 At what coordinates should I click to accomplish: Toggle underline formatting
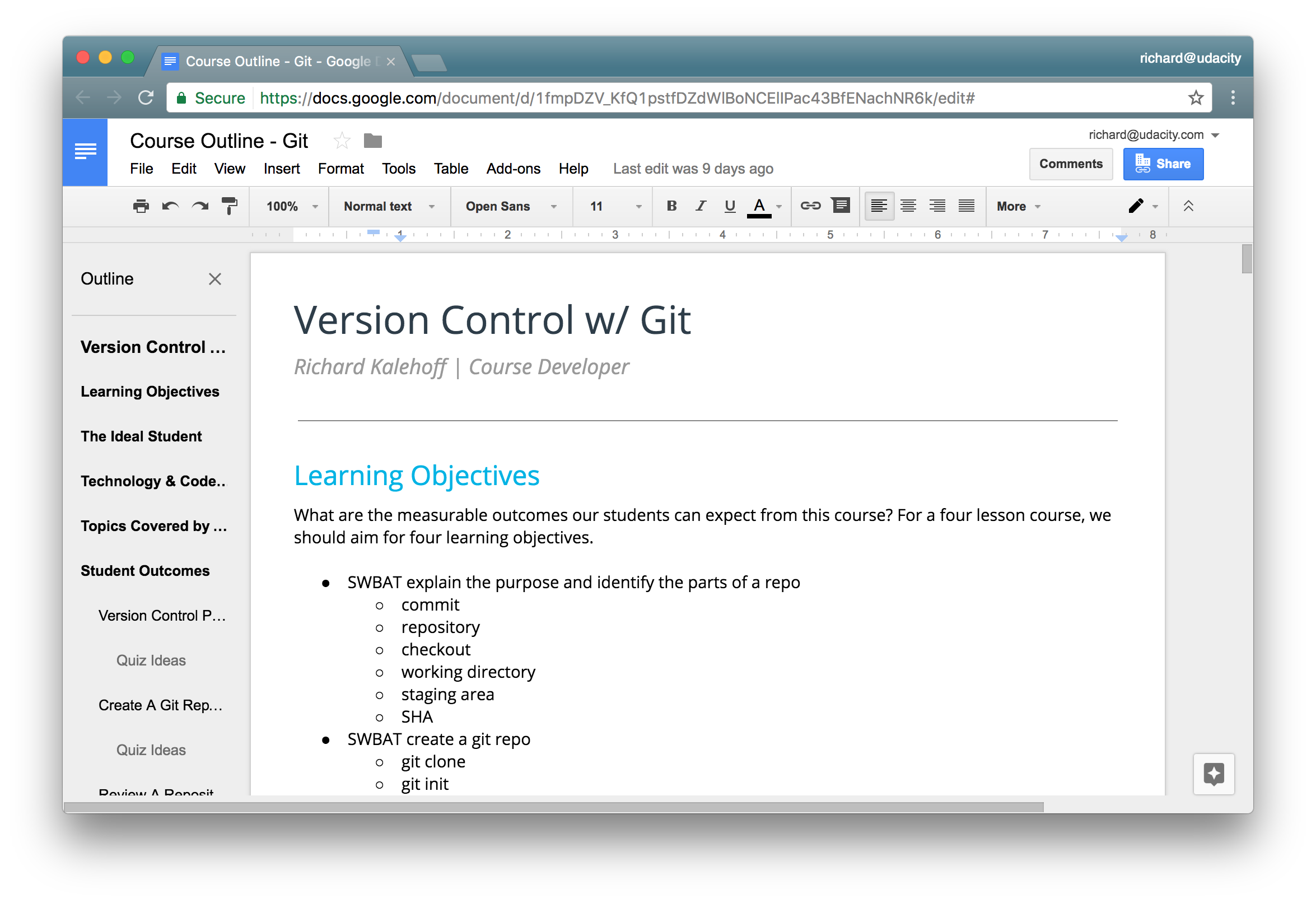pos(729,206)
